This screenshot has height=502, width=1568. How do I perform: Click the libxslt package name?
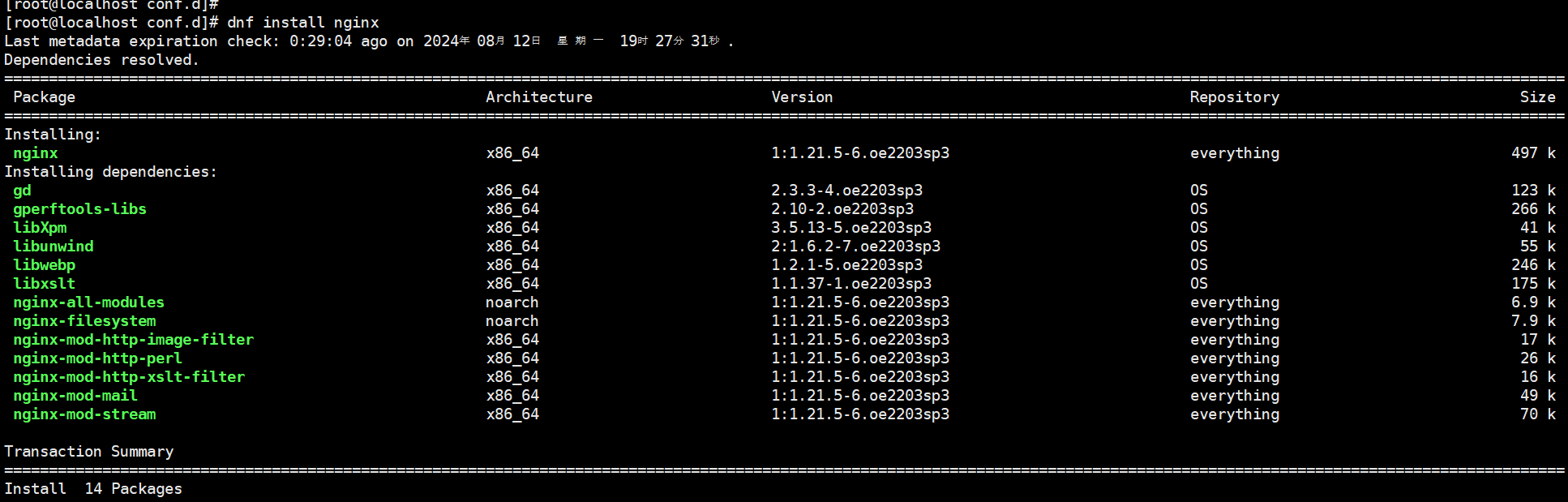[44, 284]
